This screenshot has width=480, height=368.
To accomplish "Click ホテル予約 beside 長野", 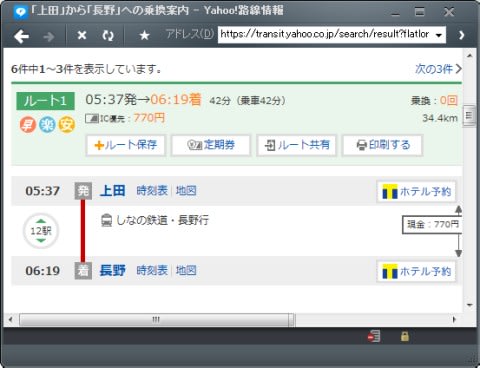I will click(416, 271).
